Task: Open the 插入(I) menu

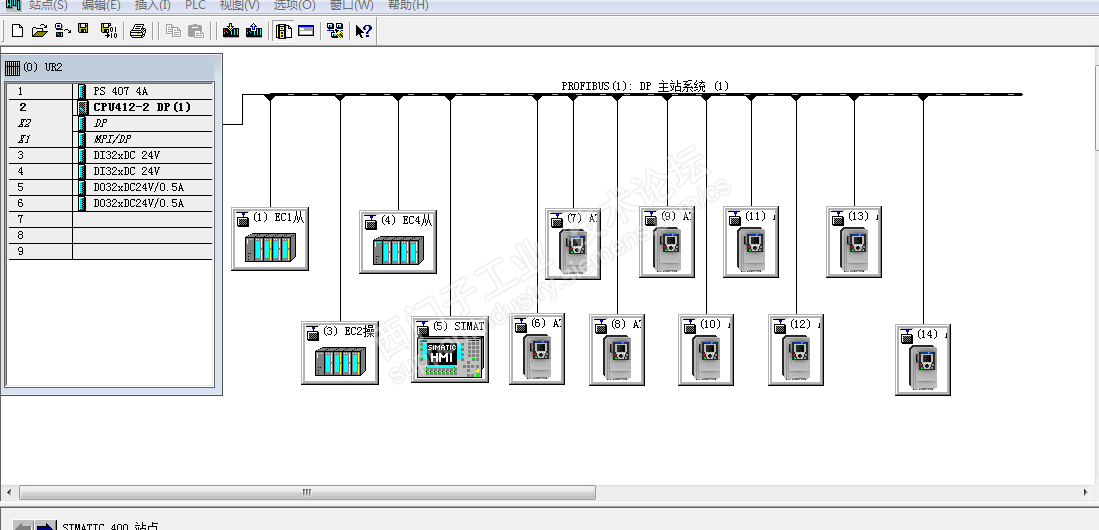Action: point(152,6)
